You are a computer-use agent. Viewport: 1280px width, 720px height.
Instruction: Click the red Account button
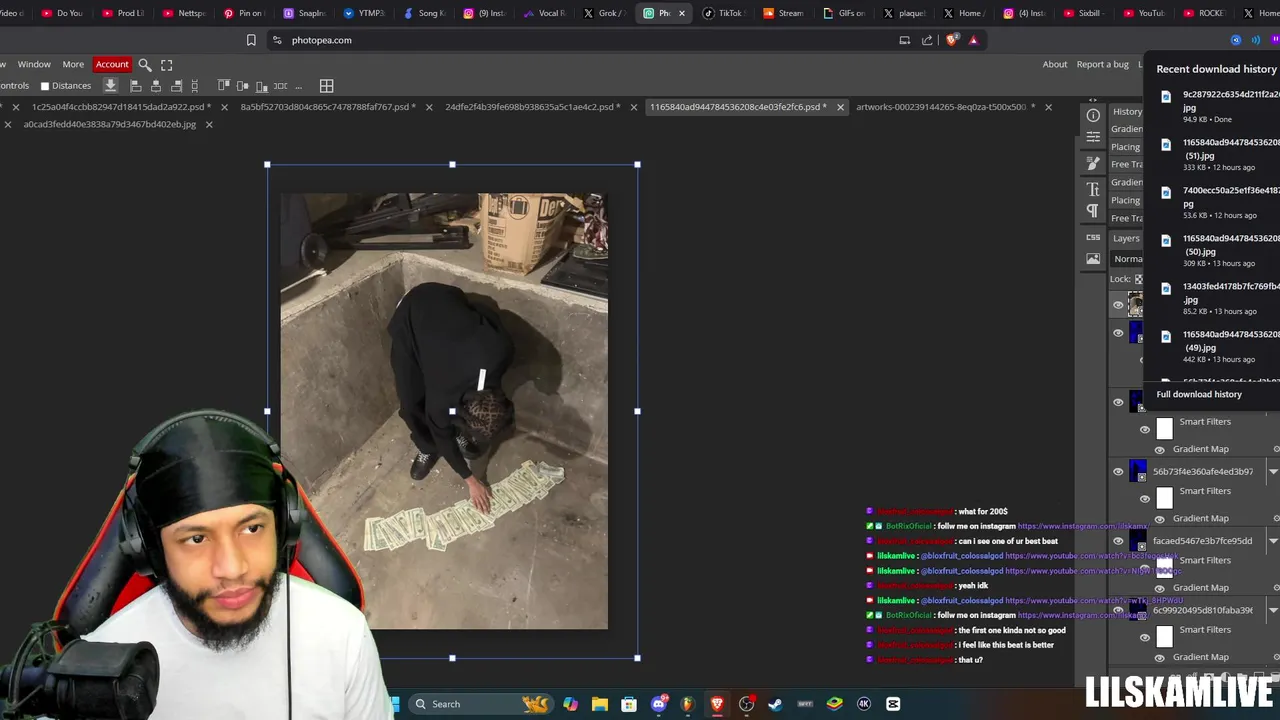click(x=112, y=64)
